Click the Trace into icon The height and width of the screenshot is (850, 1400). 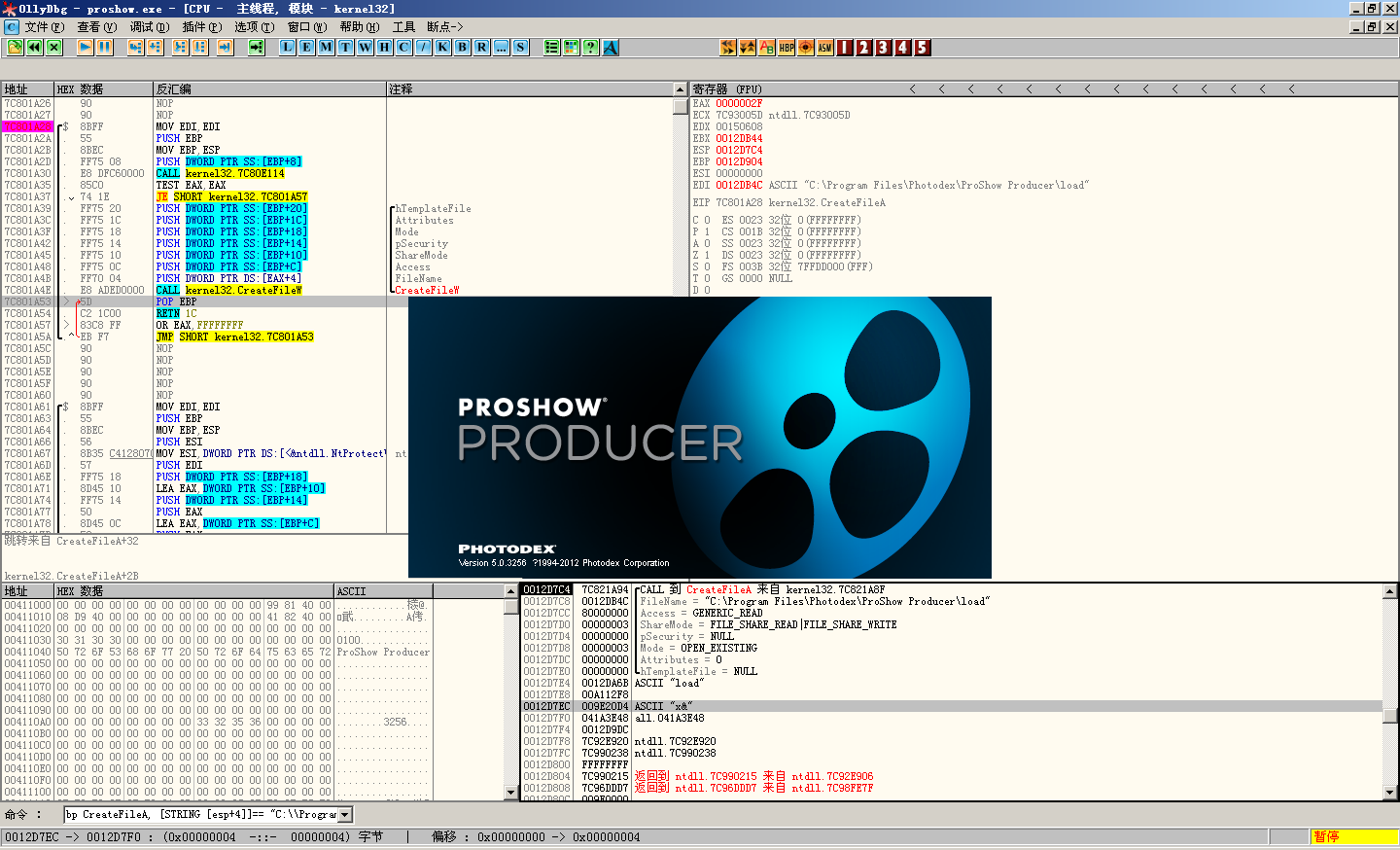[x=181, y=47]
